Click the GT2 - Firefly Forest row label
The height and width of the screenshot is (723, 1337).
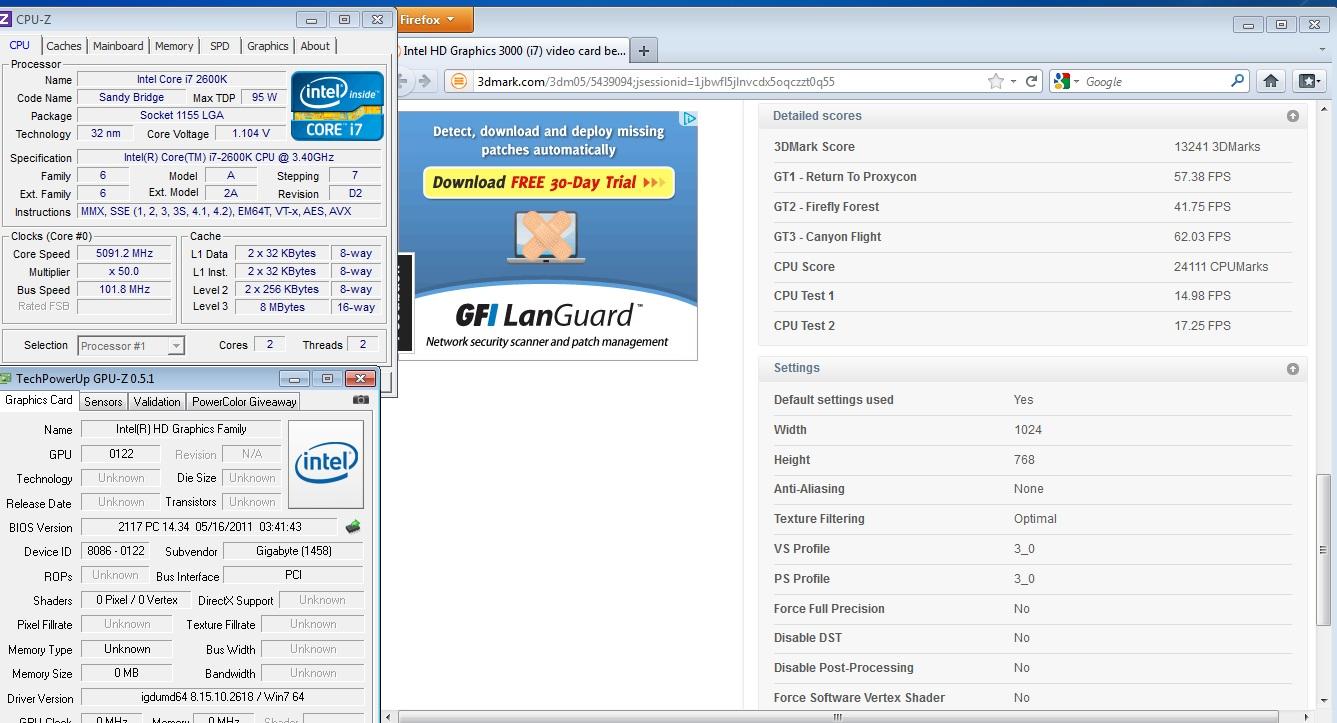(x=826, y=207)
